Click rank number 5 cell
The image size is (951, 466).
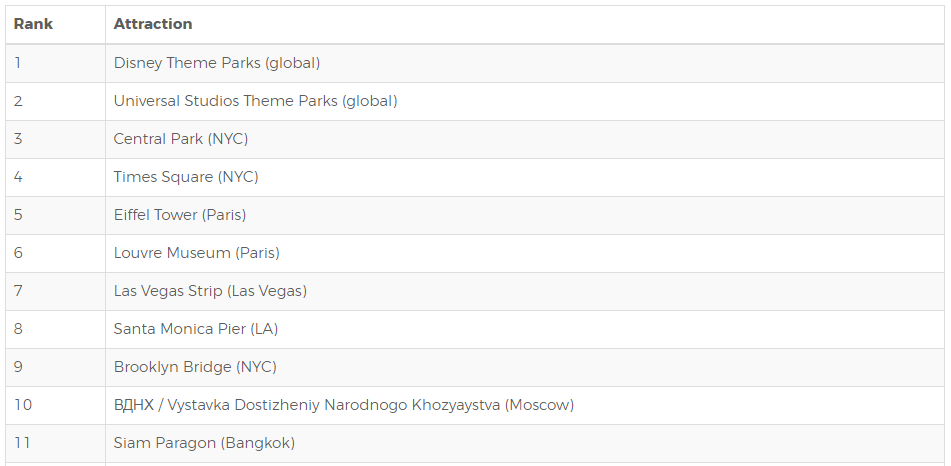coord(55,215)
